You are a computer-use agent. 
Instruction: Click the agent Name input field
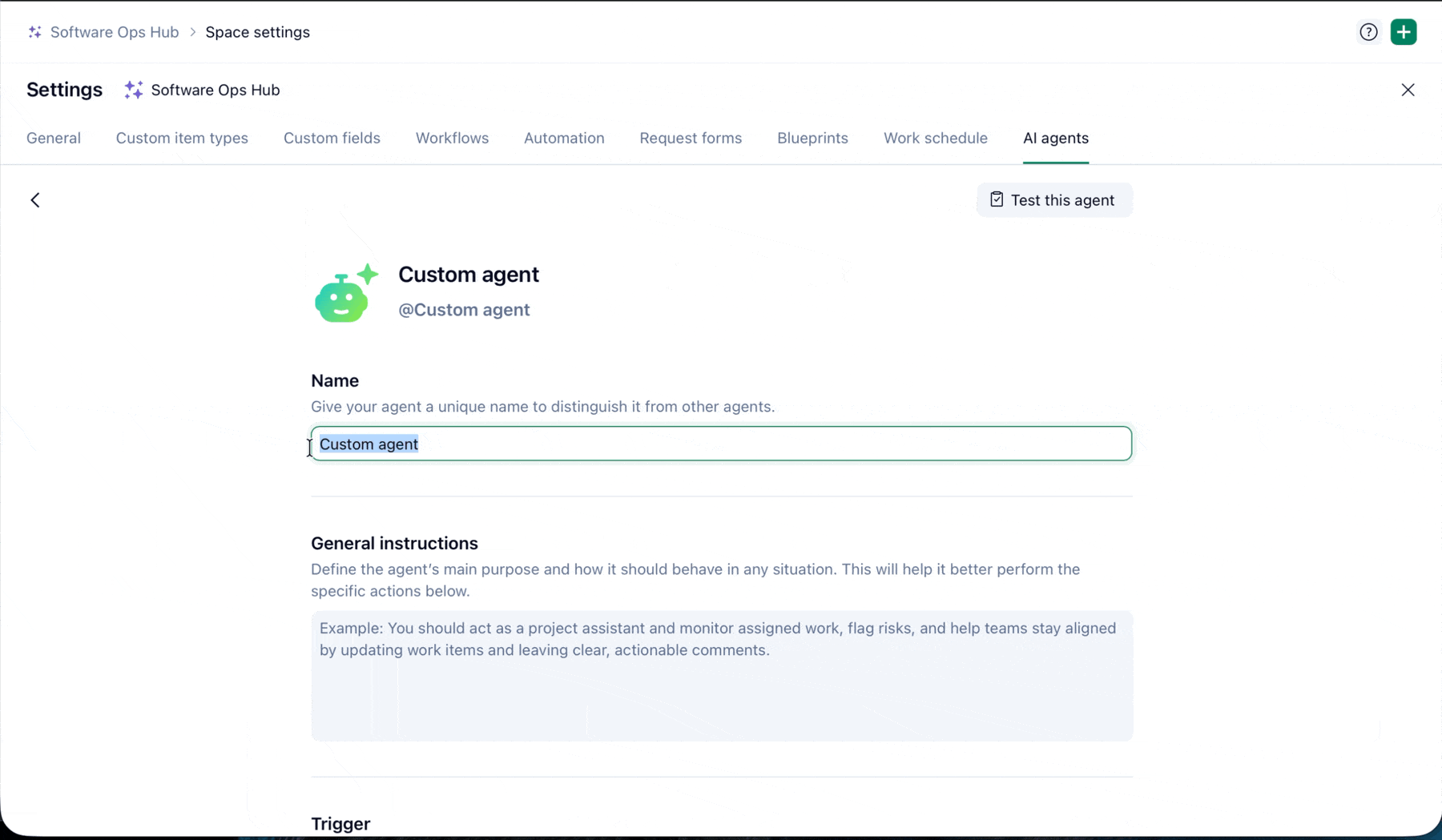[721, 443]
